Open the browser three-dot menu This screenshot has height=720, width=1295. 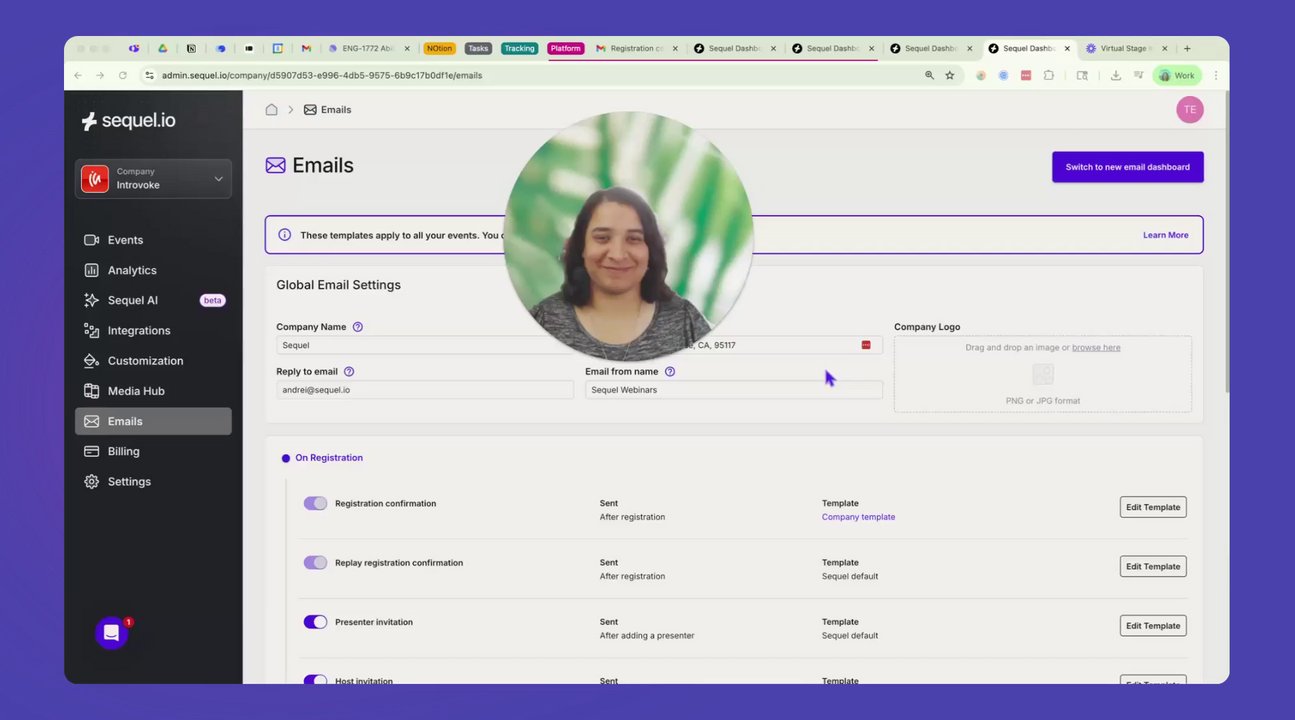(x=1216, y=75)
